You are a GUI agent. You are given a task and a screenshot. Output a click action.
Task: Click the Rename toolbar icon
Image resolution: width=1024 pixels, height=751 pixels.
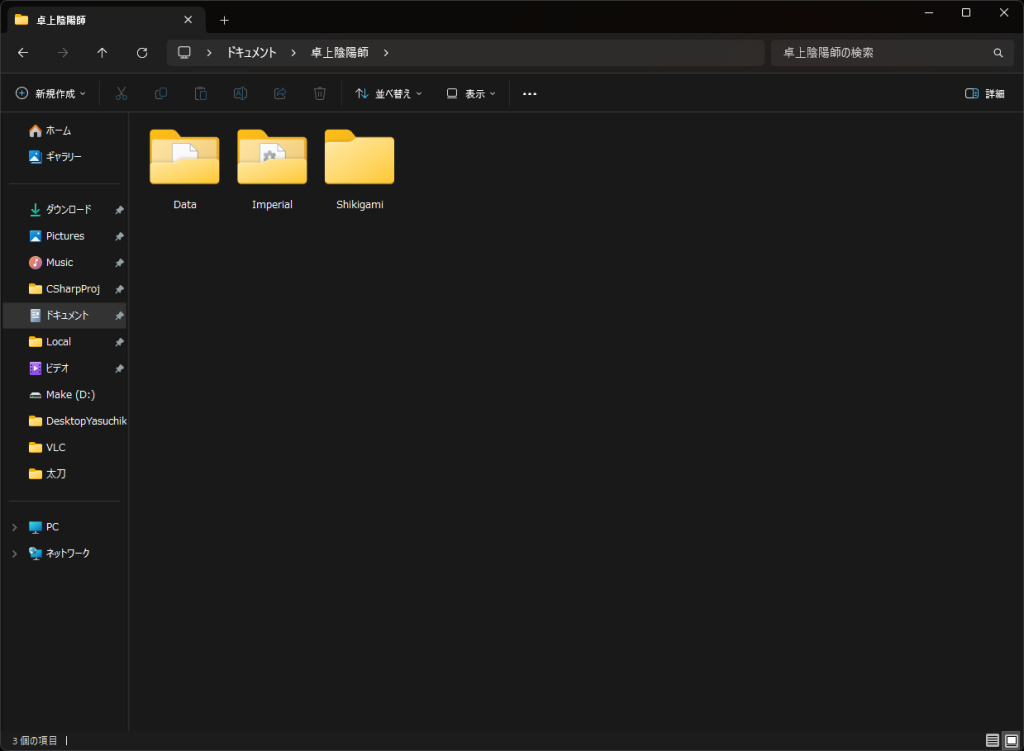[x=240, y=93]
